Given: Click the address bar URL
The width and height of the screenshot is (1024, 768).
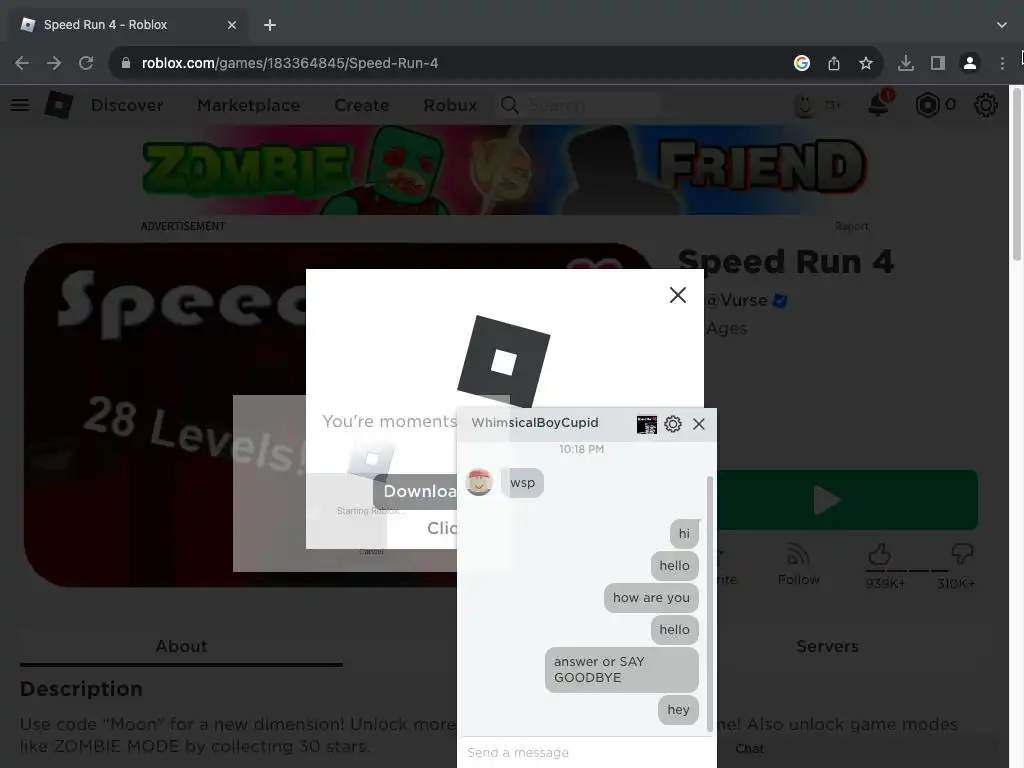Looking at the screenshot, I should [x=289, y=63].
